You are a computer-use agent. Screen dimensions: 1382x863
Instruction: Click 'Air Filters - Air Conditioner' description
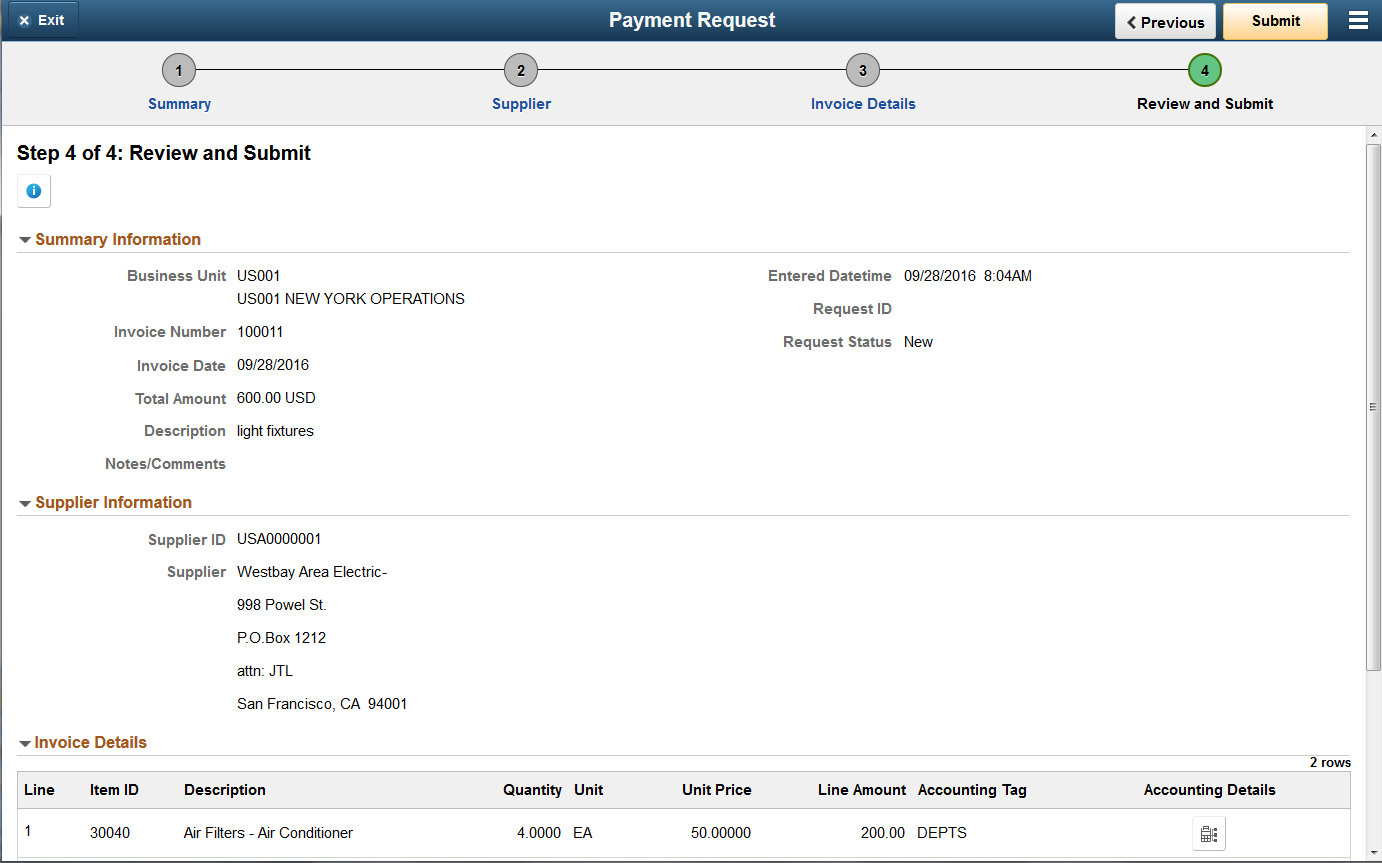tap(268, 833)
